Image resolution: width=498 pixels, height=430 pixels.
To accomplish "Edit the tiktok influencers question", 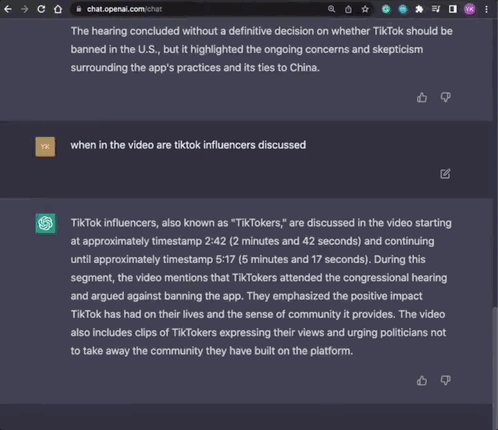I will point(445,174).
